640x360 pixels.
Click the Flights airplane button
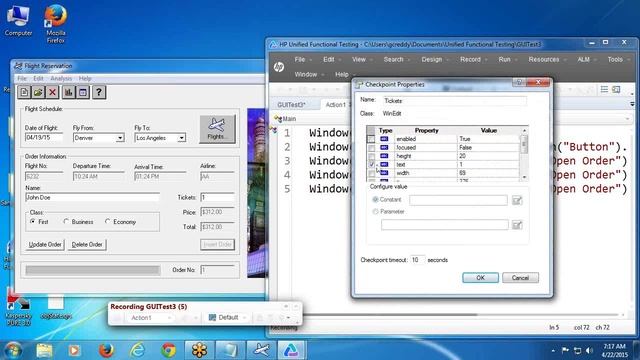pyautogui.click(x=217, y=129)
